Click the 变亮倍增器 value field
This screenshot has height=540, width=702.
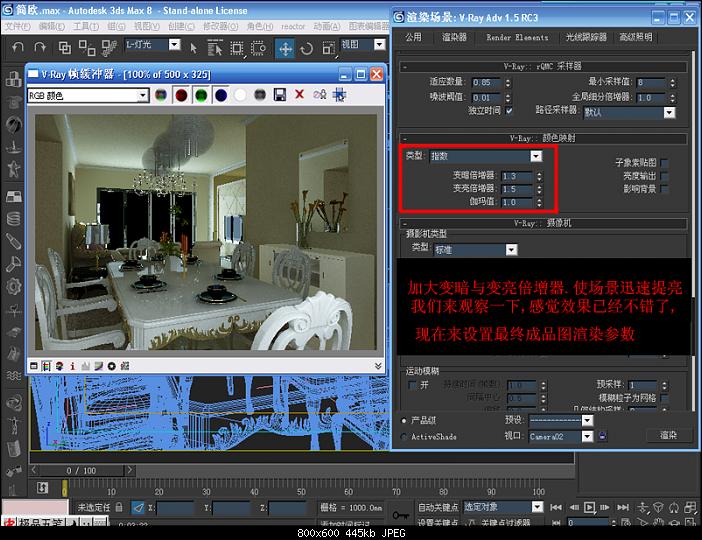click(516, 189)
